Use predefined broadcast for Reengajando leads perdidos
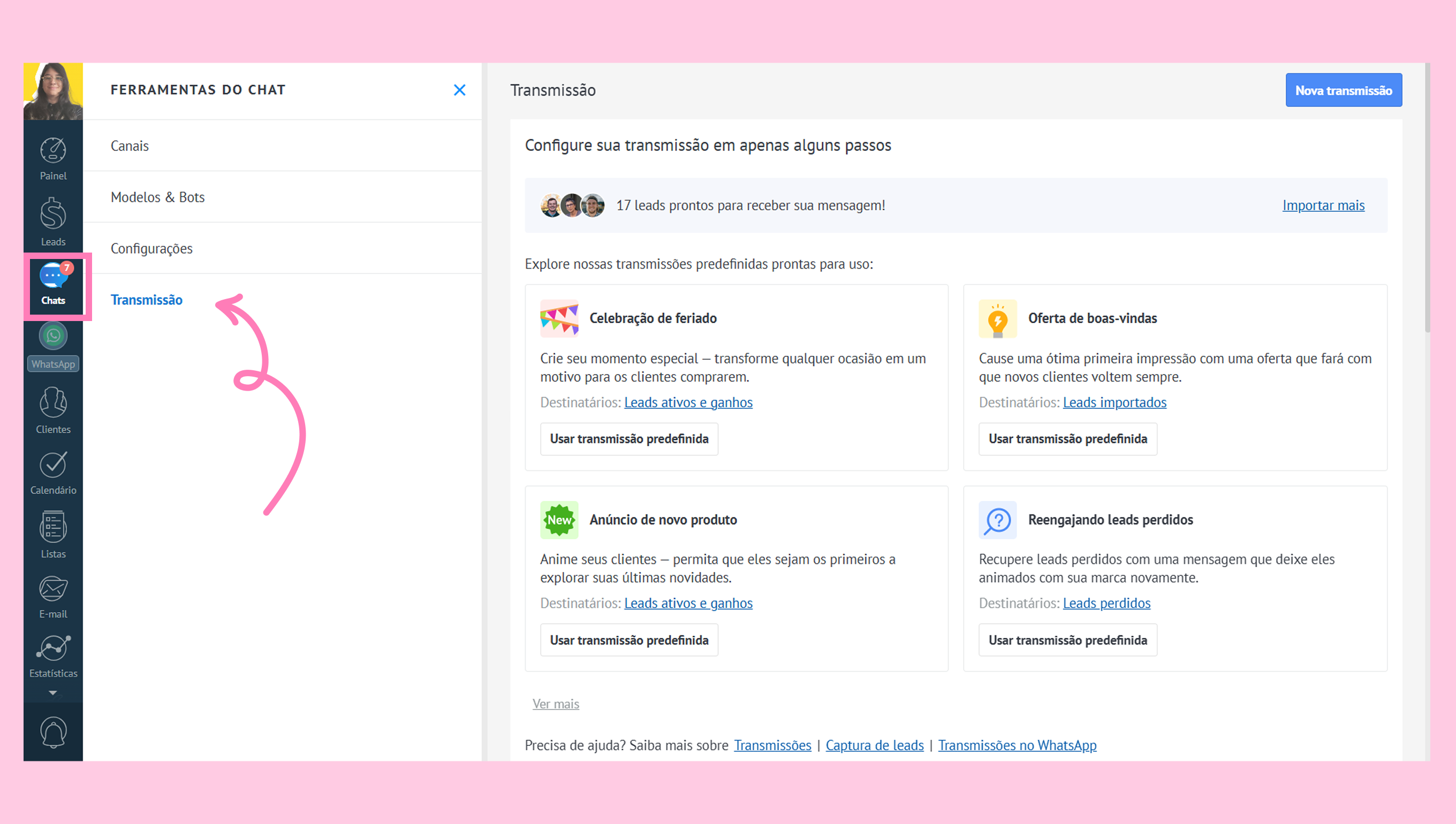The width and height of the screenshot is (1456, 824). tap(1068, 640)
